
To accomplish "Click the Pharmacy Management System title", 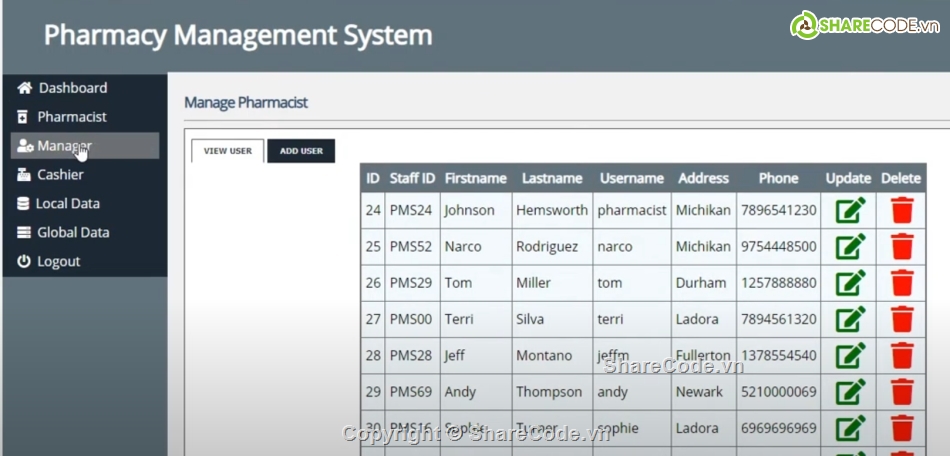I will tap(238, 35).
